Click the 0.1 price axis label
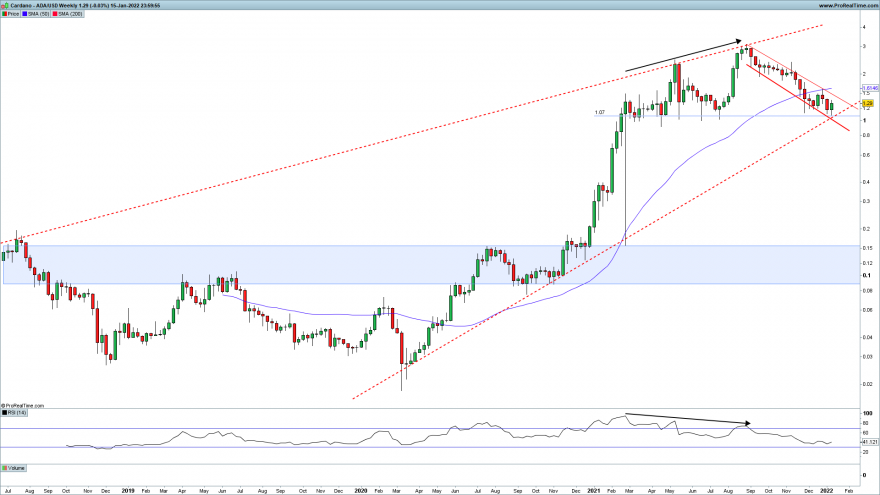The image size is (880, 495). 867,276
